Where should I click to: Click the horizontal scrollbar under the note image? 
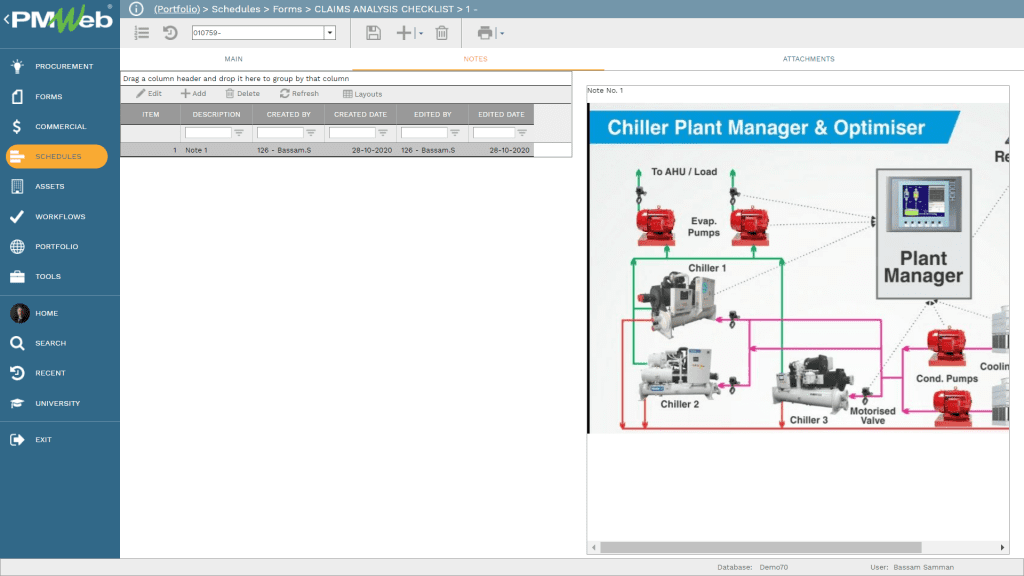pos(761,547)
